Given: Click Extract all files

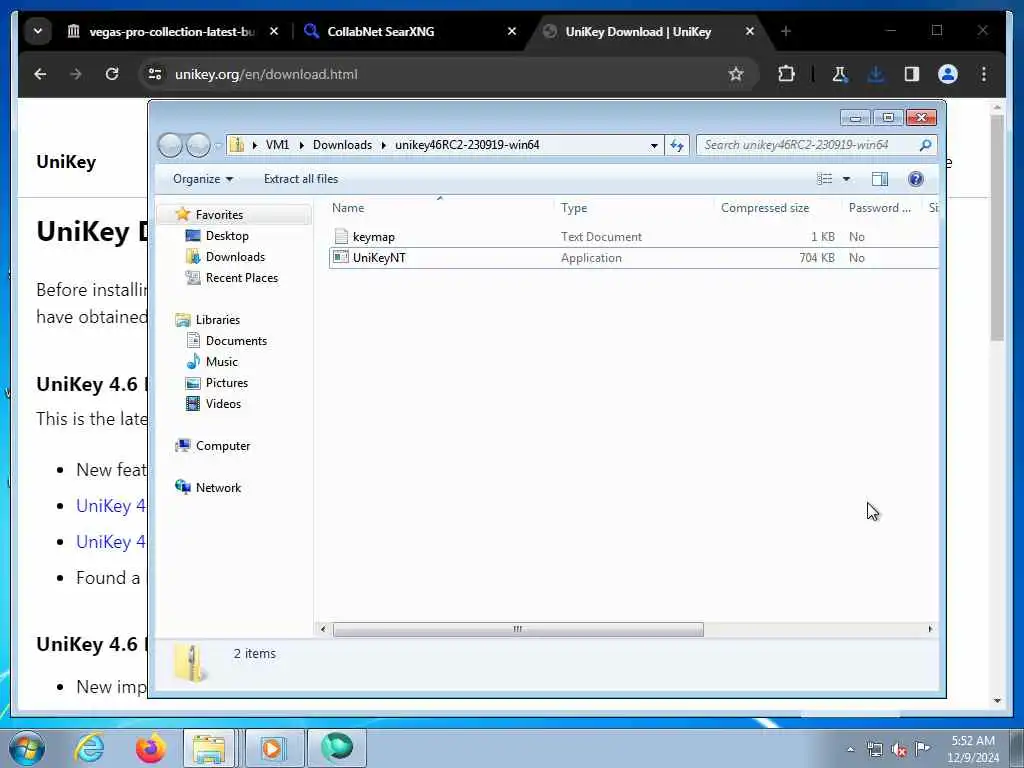Looking at the screenshot, I should 301,179.
